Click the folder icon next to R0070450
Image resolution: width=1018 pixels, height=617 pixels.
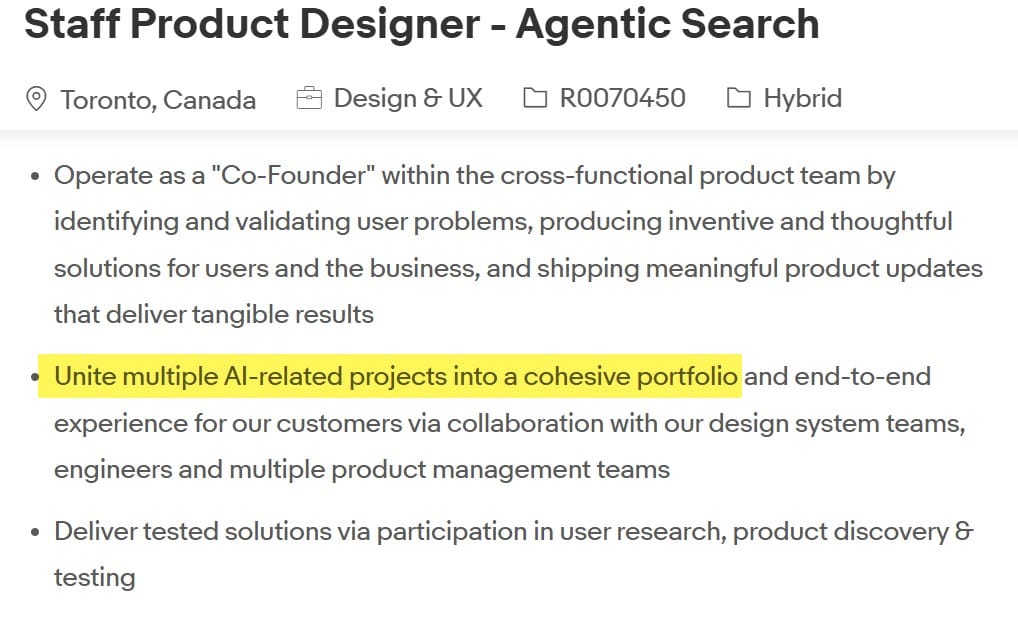(535, 98)
